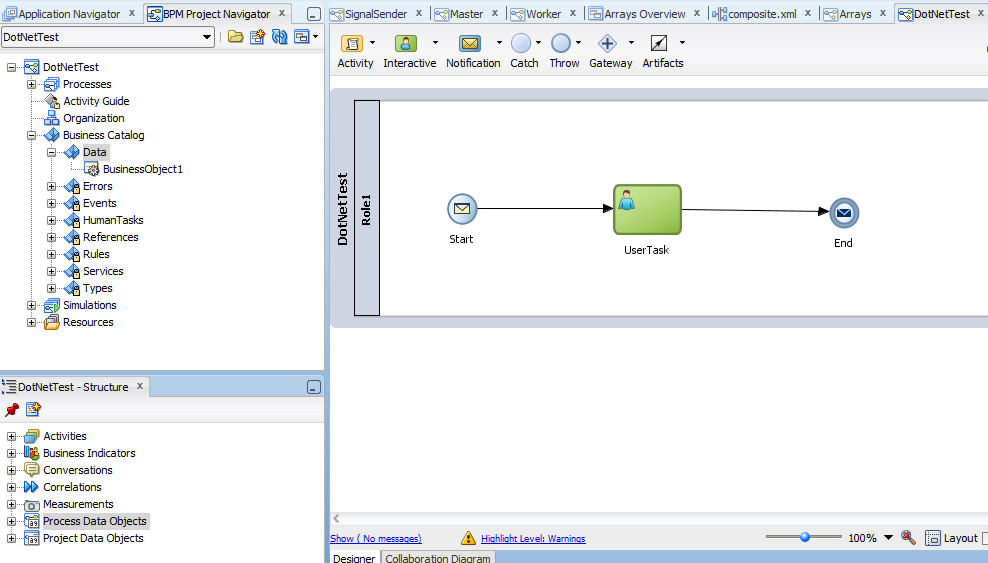This screenshot has height=563, width=988.
Task: Click the Highlight Level: Warnings link
Action: click(533, 539)
